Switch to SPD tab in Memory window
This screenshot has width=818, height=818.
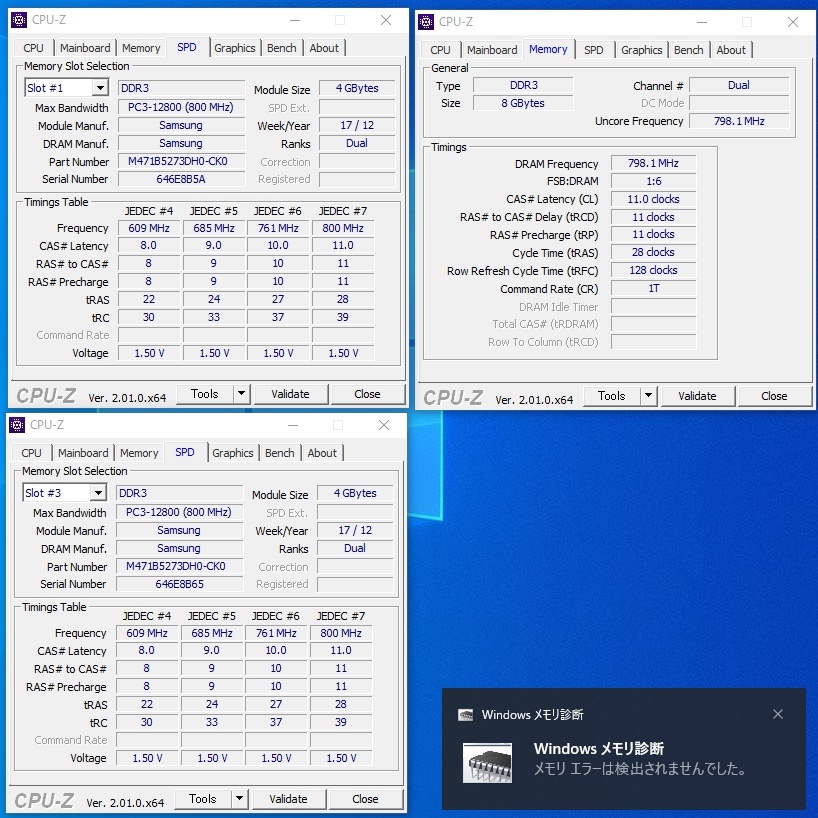(594, 50)
